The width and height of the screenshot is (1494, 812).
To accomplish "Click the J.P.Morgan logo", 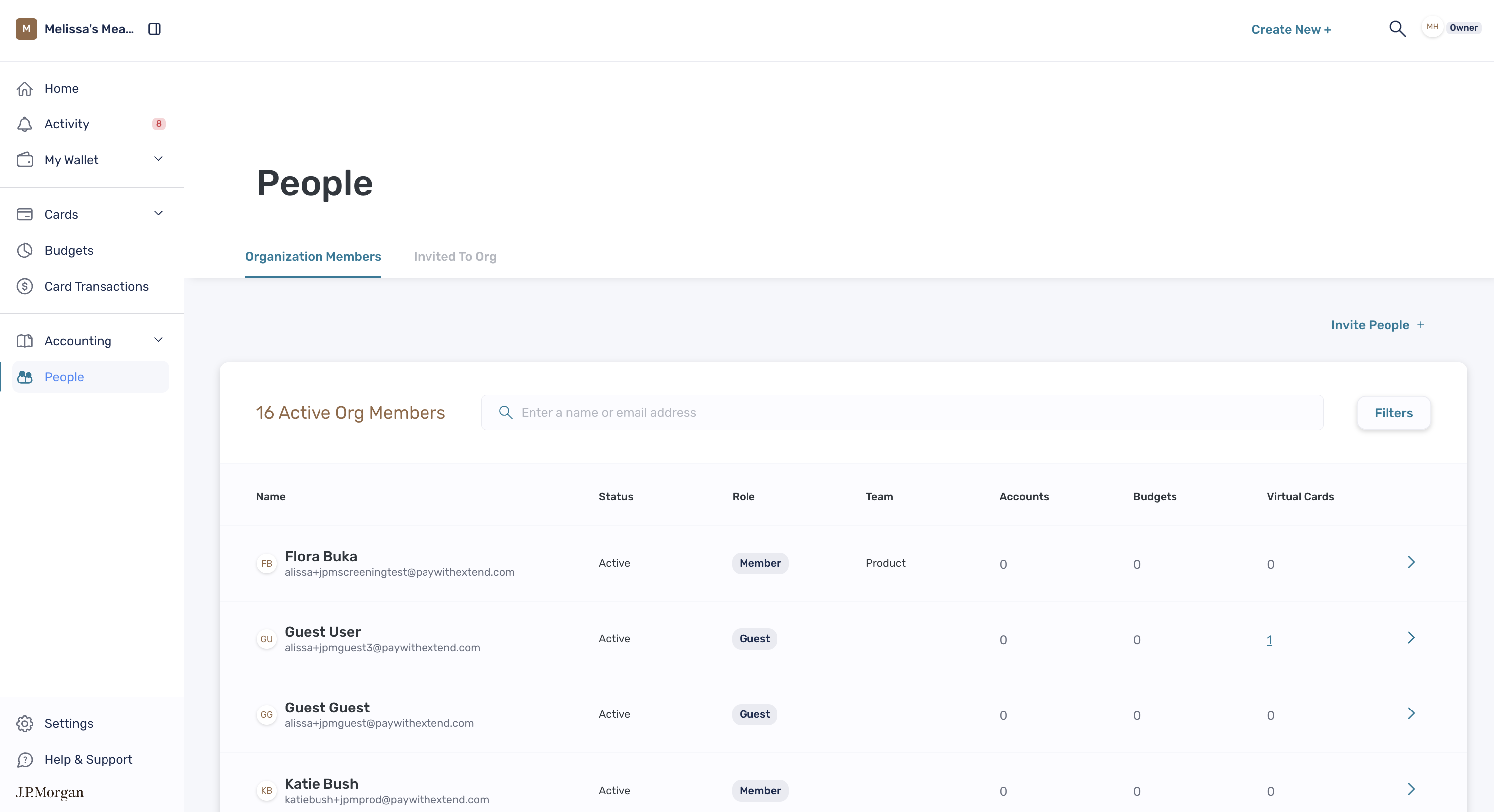I will tap(49, 792).
